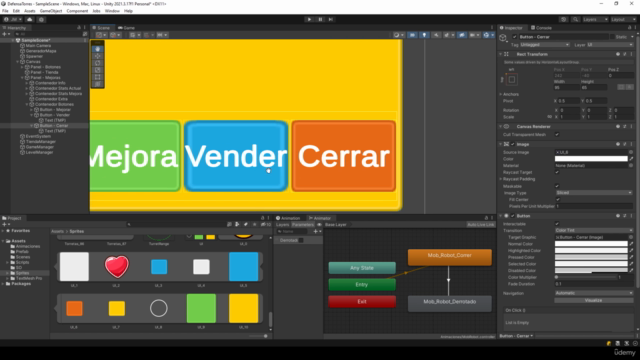Viewport: 640px width, 360px height.
Task: Expand Contenedor Info in Hierarchy
Action: tap(27, 83)
